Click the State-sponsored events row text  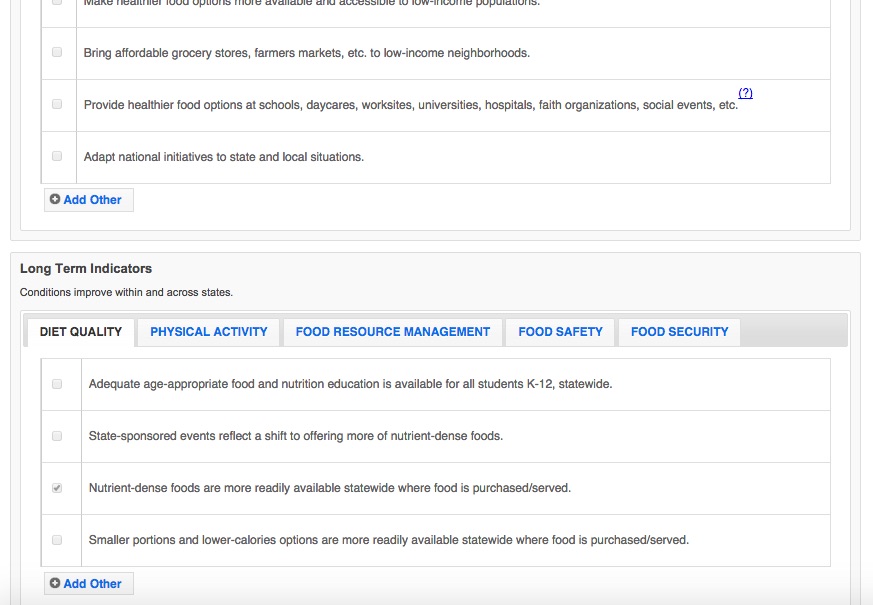coord(296,436)
